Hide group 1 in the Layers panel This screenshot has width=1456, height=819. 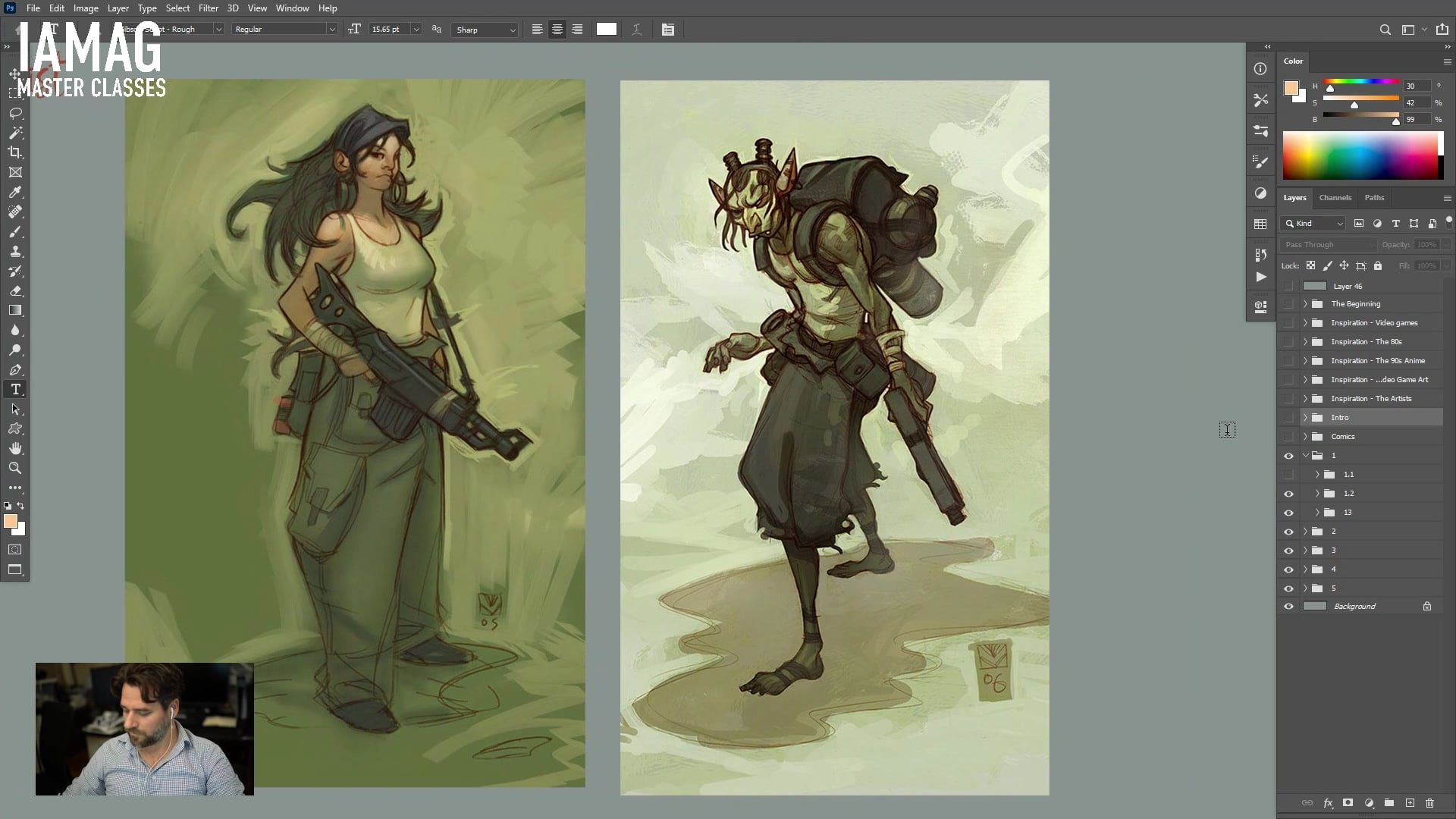(x=1288, y=456)
